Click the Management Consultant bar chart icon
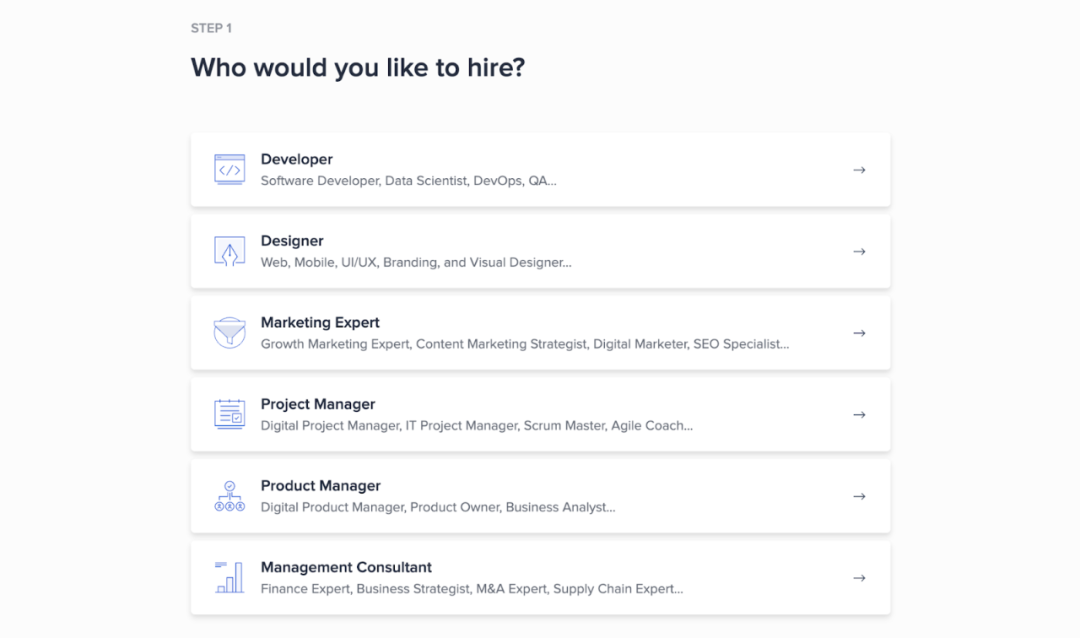1080x638 pixels. 229,577
